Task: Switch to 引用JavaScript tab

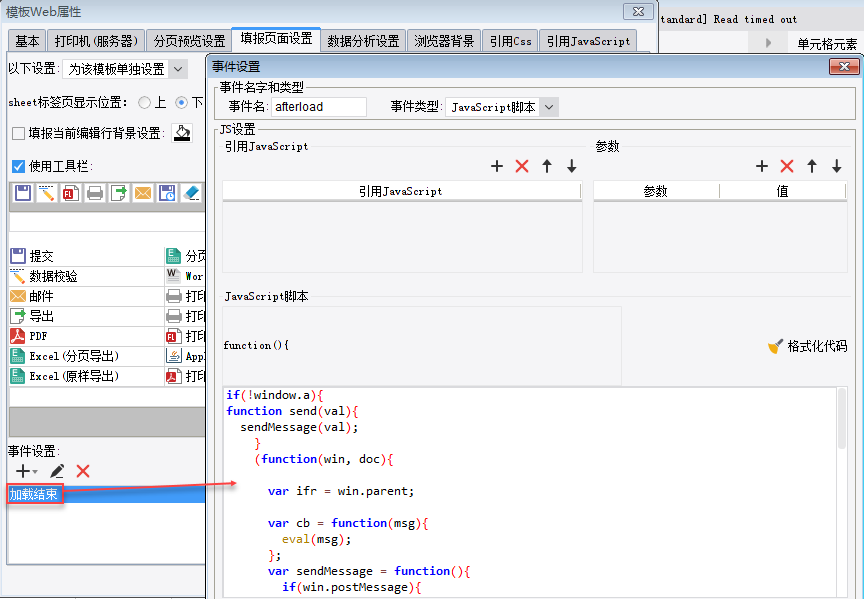Action: pos(588,41)
